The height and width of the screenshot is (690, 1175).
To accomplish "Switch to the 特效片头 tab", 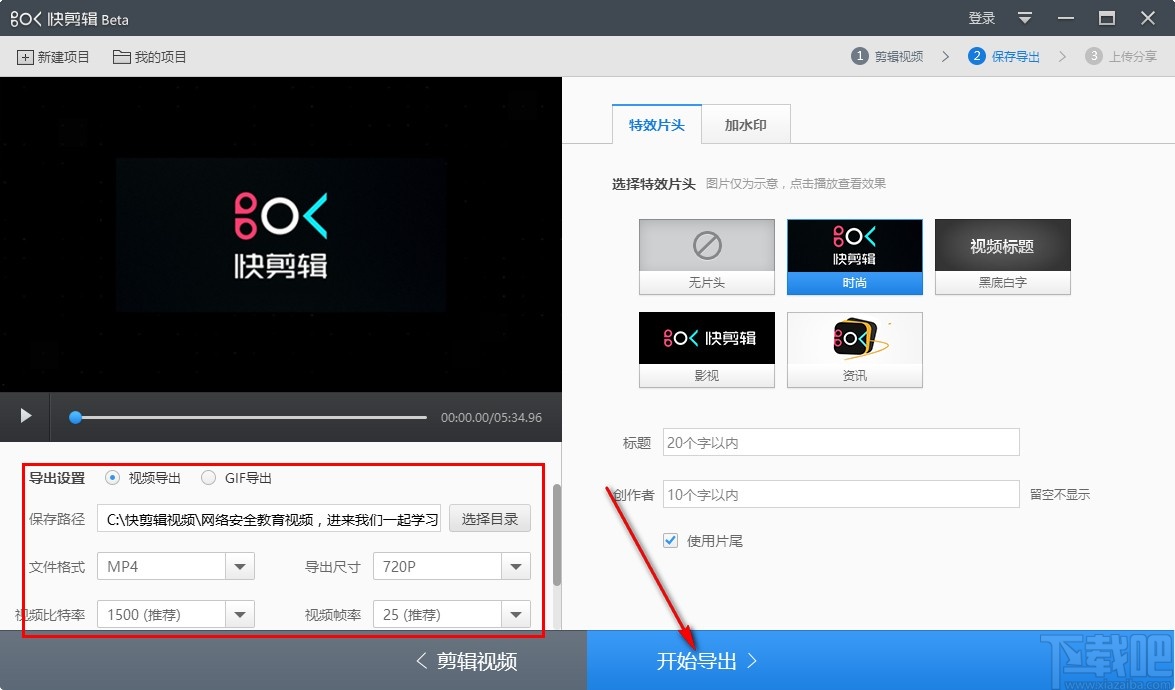I will pyautogui.click(x=656, y=124).
